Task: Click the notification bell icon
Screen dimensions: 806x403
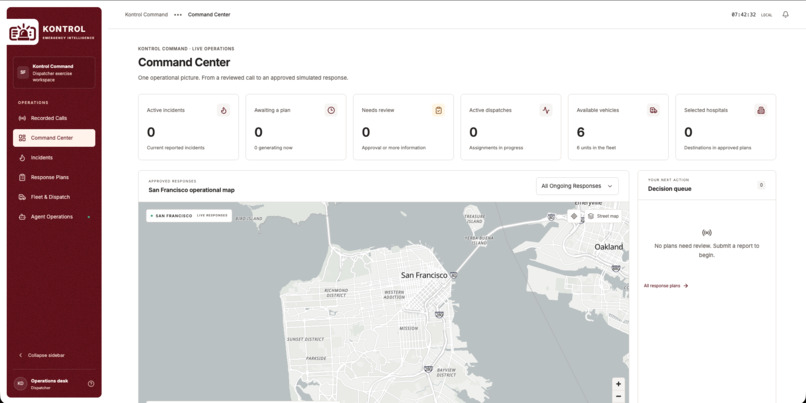Action: pyautogui.click(x=785, y=14)
